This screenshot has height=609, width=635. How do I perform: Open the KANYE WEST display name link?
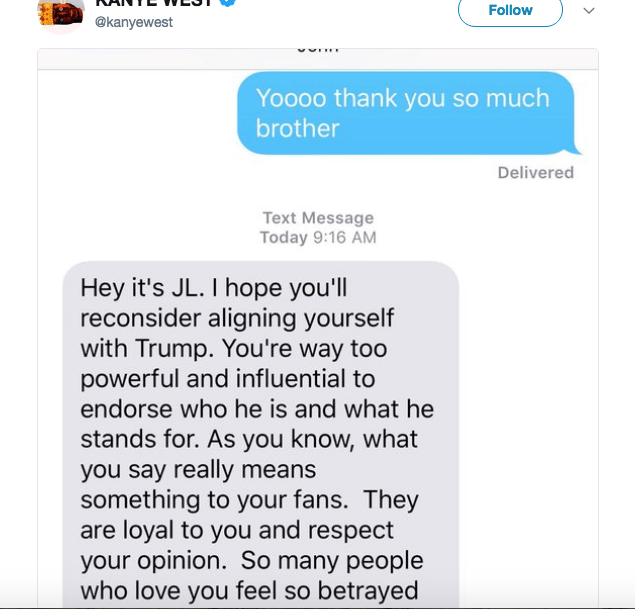click(x=153, y=3)
